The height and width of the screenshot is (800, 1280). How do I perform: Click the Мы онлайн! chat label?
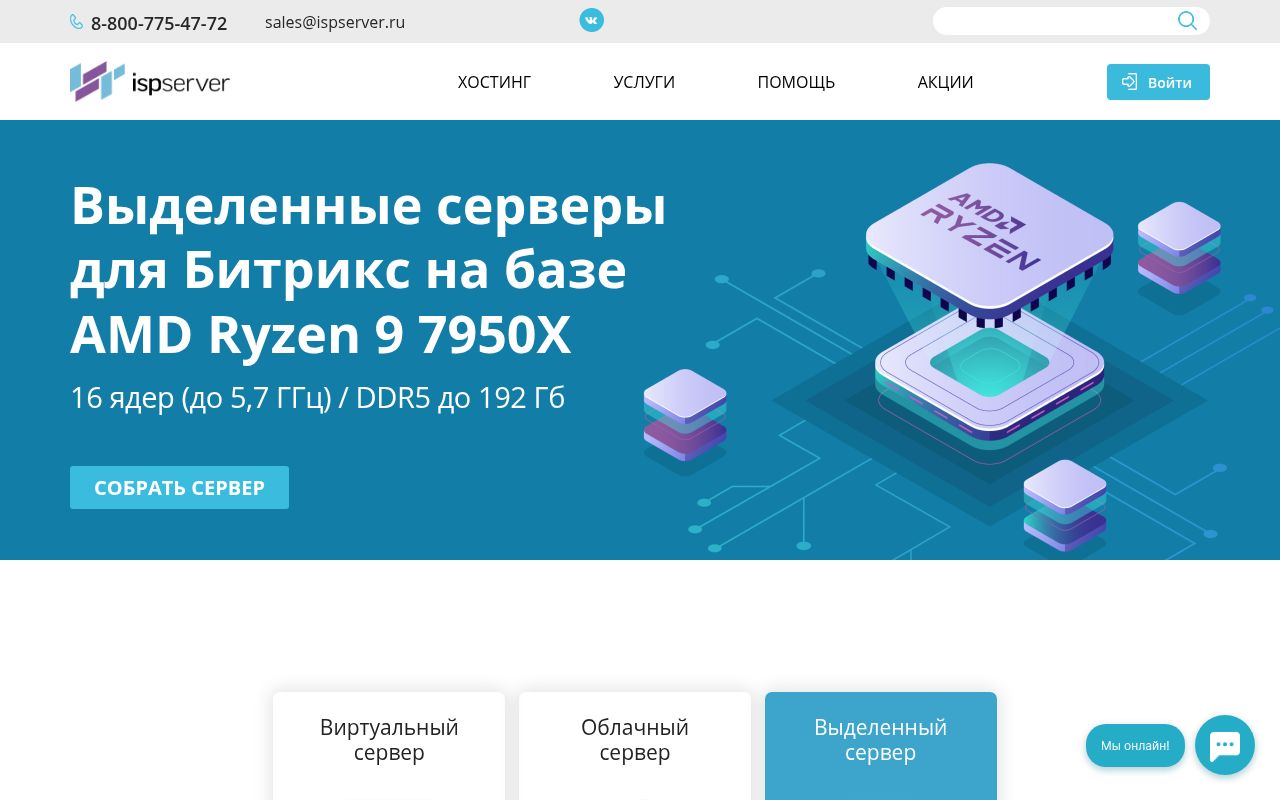click(x=1135, y=746)
